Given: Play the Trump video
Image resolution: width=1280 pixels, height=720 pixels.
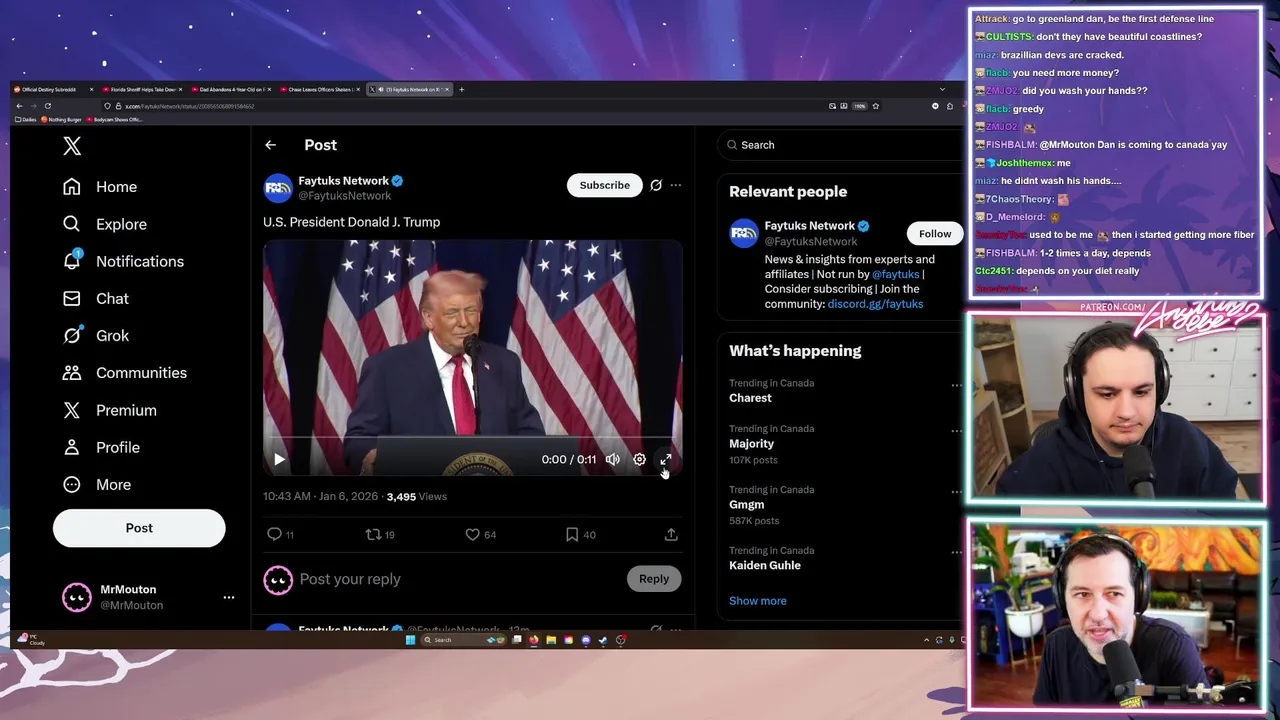Looking at the screenshot, I should pos(279,459).
